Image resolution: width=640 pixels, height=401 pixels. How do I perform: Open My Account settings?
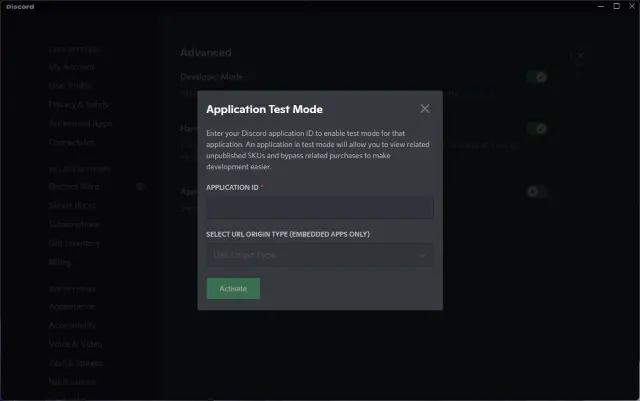pos(71,67)
